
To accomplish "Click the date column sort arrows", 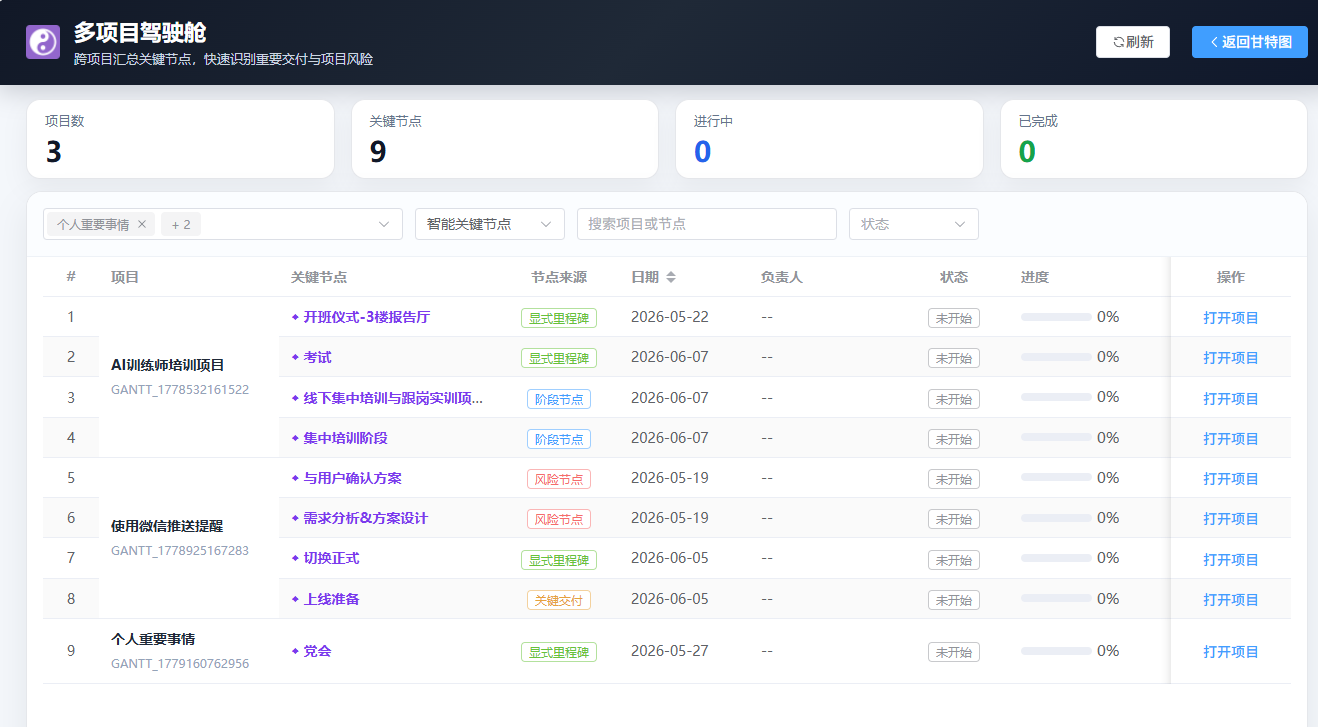I will point(671,277).
